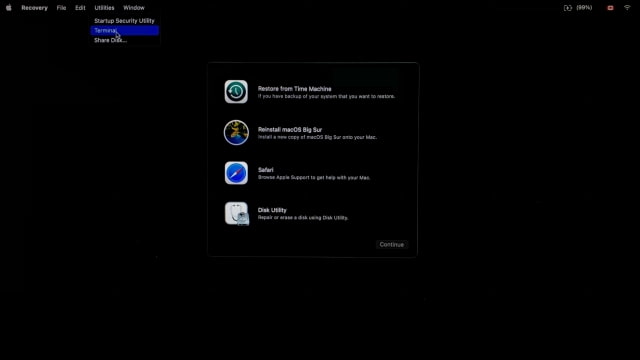The height and width of the screenshot is (360, 640).
Task: Click the macOS Big Sur installer icon
Action: (x=236, y=133)
